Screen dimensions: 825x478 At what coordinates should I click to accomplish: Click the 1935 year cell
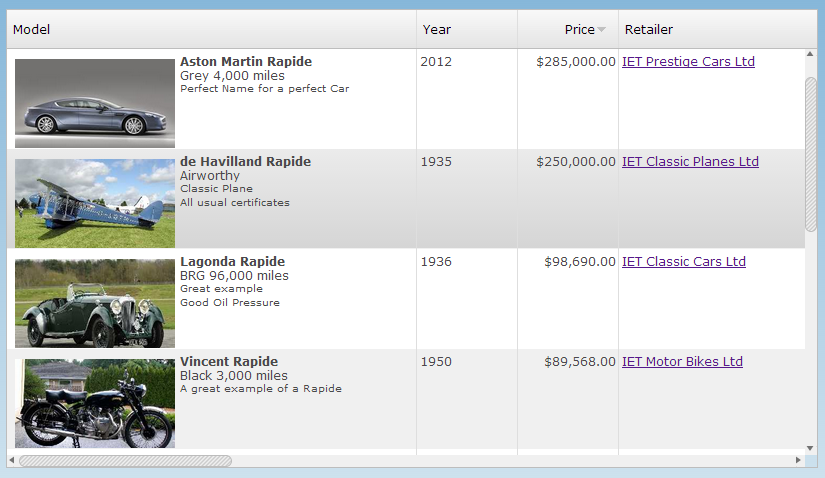[x=436, y=162]
